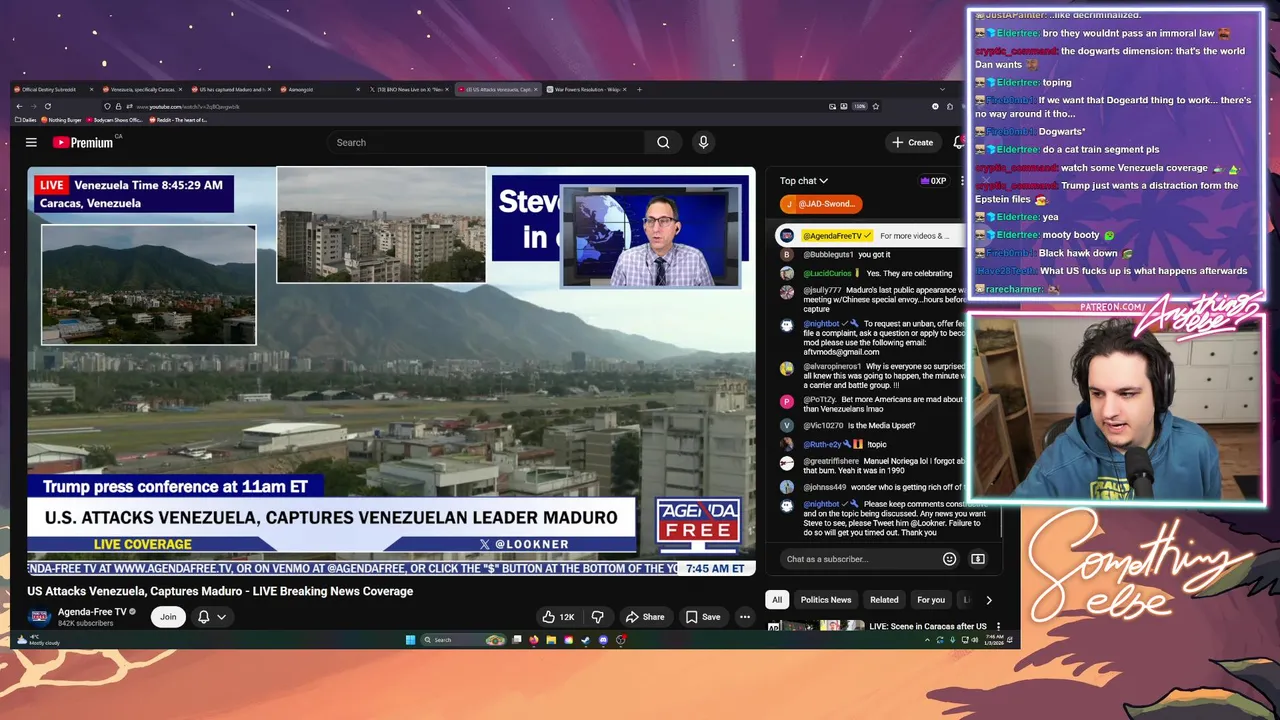Open the live chat options menu

coord(962,181)
